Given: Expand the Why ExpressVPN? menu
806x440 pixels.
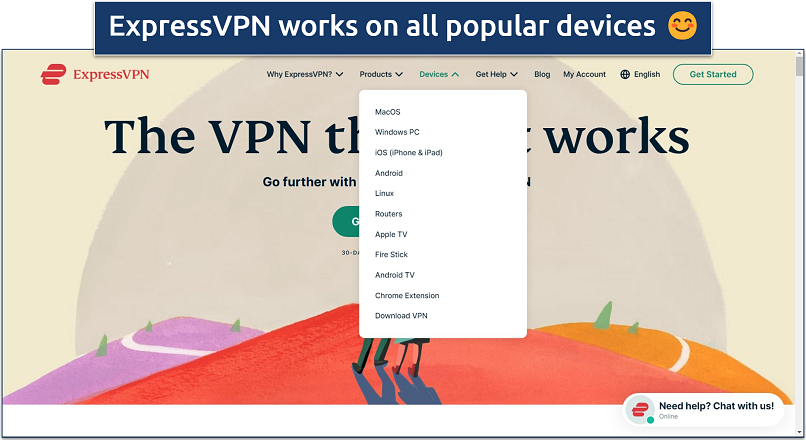Looking at the screenshot, I should point(305,75).
